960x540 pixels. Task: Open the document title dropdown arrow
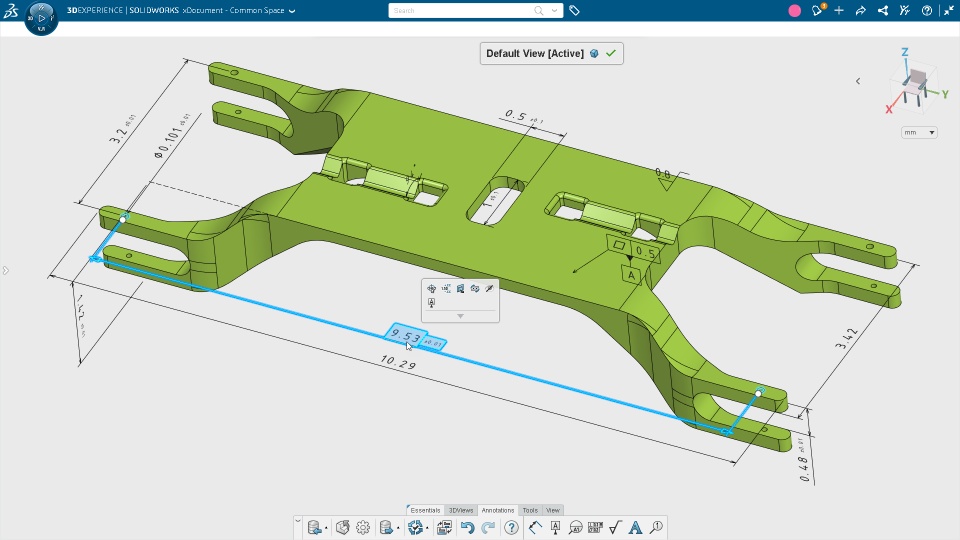pyautogui.click(x=292, y=11)
